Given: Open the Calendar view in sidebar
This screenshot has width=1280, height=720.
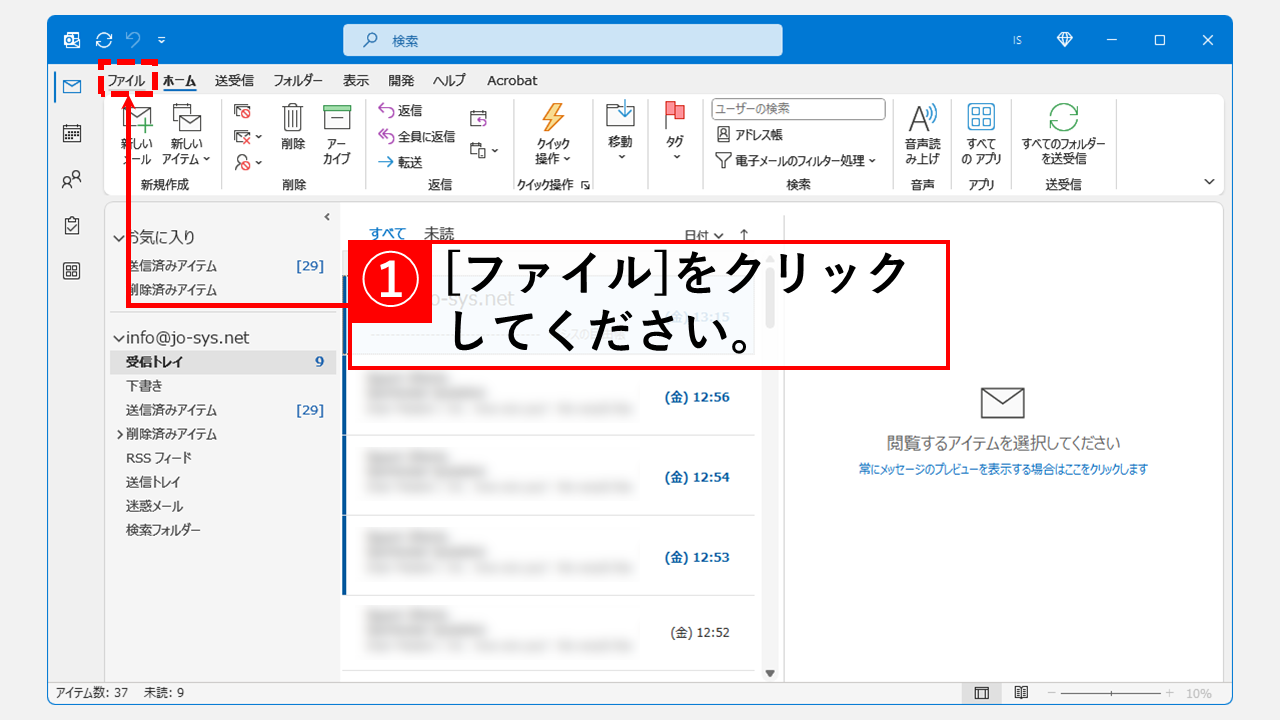Looking at the screenshot, I should (71, 133).
